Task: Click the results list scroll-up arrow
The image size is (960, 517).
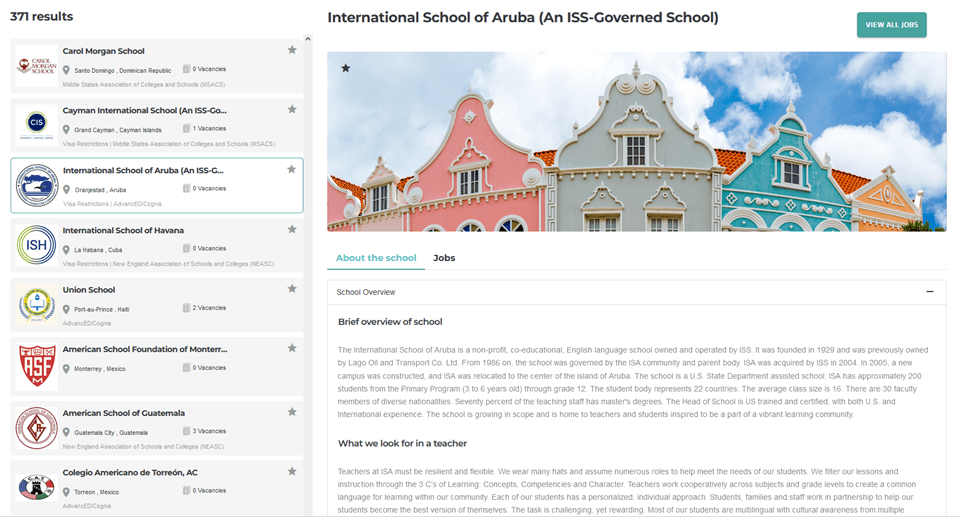Action: coord(308,39)
